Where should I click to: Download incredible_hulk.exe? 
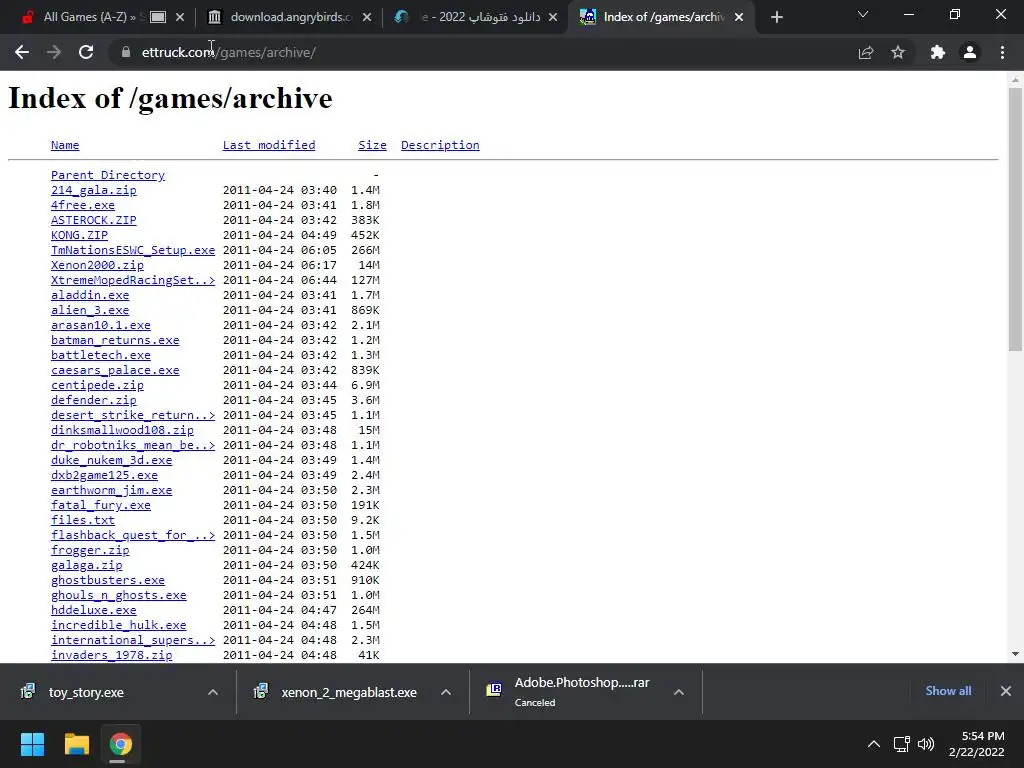(x=118, y=626)
